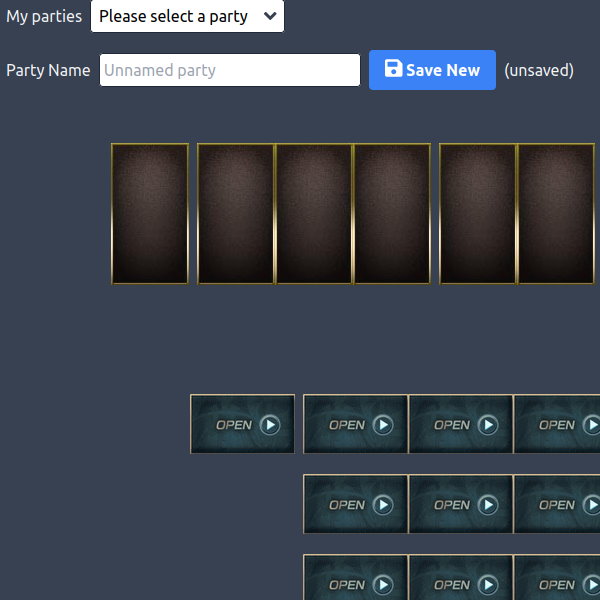
Task: Open the My parties dropdown
Action: (x=187, y=17)
